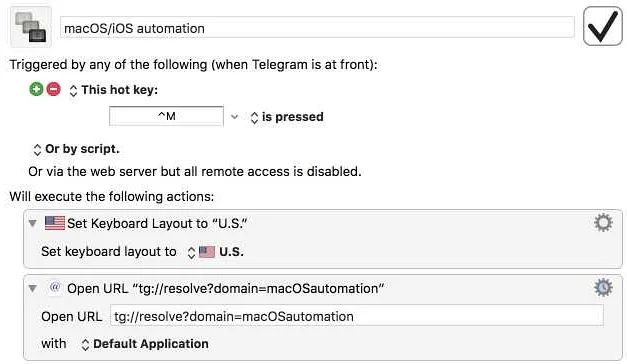The height and width of the screenshot is (364, 627).
Task: Toggle the macro enabled checkmark
Action: (x=603, y=26)
